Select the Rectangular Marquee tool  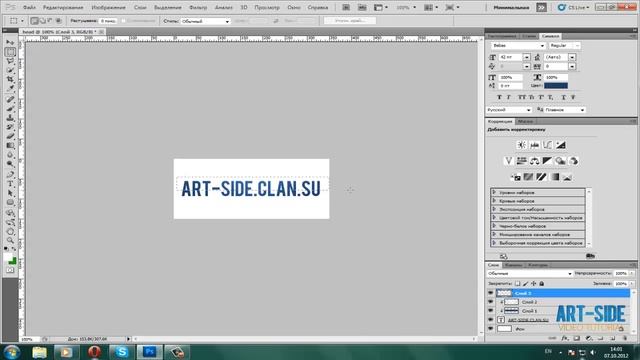(x=10, y=52)
